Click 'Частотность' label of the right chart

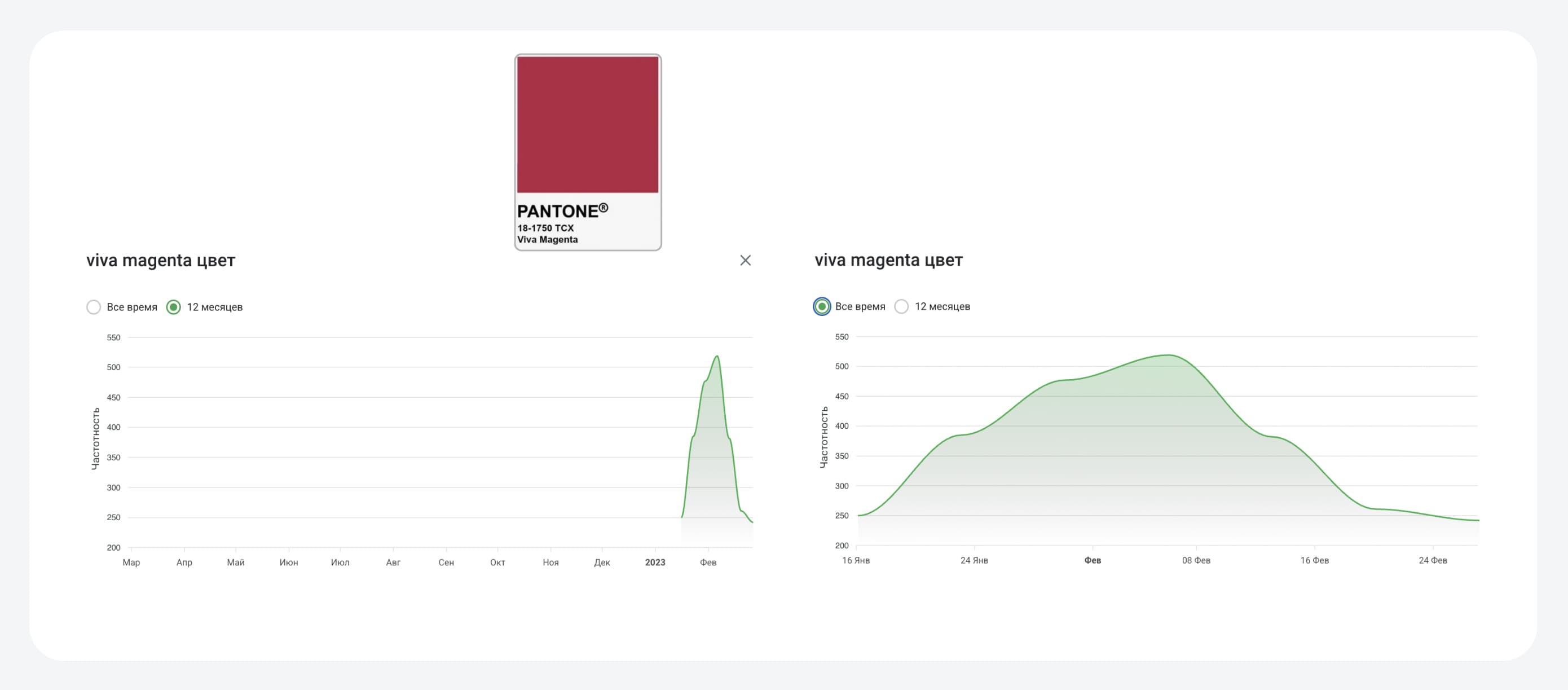823,437
